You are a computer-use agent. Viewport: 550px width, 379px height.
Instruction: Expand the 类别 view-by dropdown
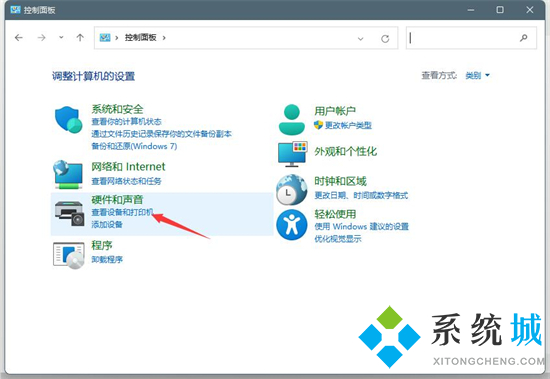pos(477,75)
